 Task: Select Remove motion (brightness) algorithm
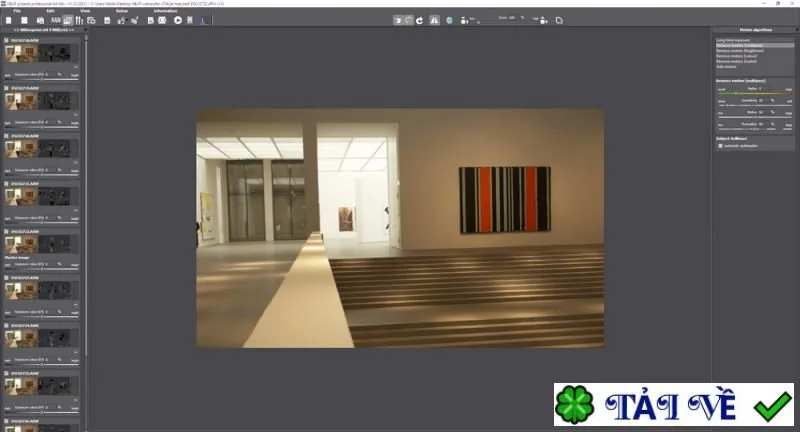pos(740,50)
